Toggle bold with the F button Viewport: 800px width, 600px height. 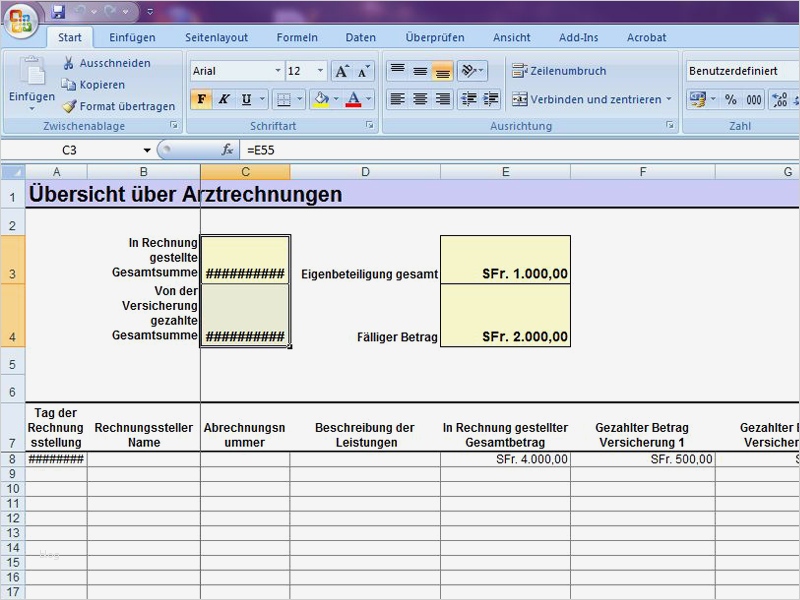pos(201,98)
